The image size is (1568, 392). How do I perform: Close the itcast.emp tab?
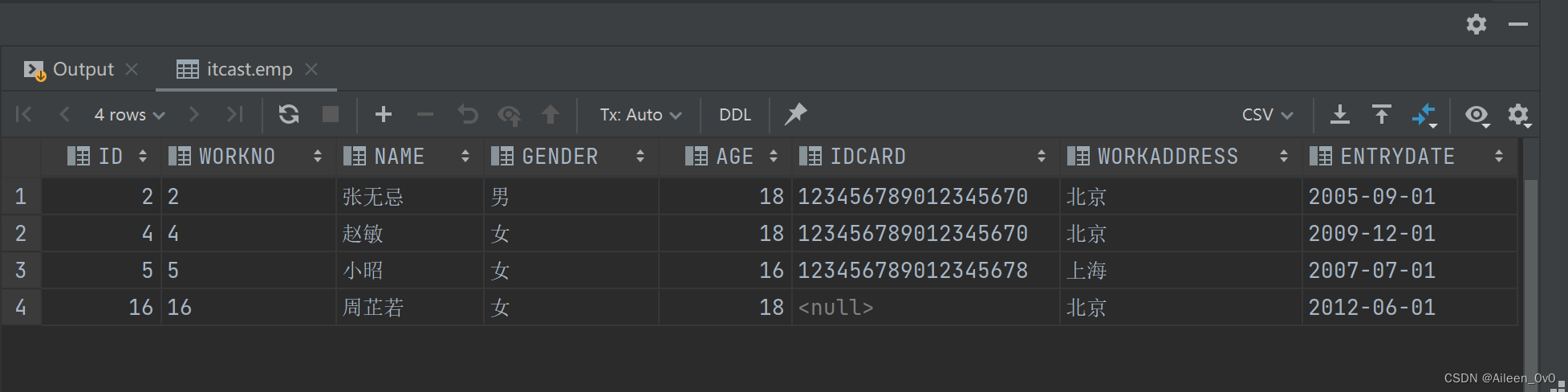tap(311, 70)
